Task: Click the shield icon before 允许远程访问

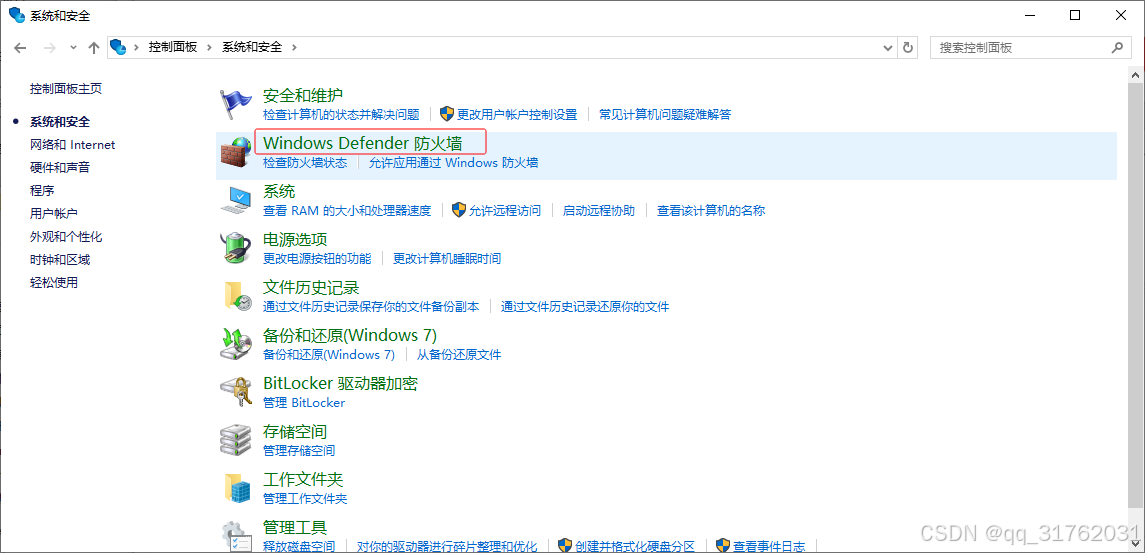Action: 459,210
